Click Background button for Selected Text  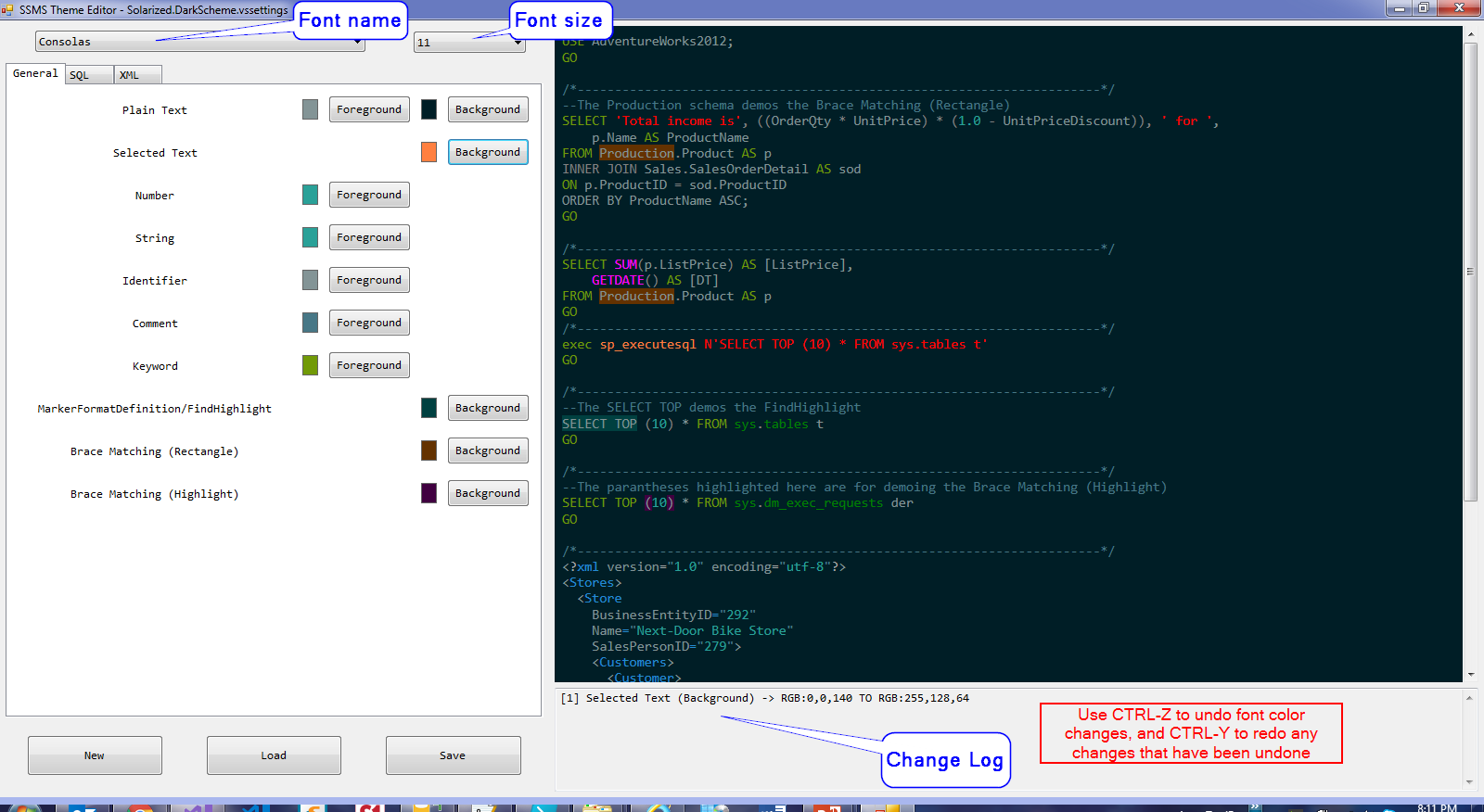488,152
